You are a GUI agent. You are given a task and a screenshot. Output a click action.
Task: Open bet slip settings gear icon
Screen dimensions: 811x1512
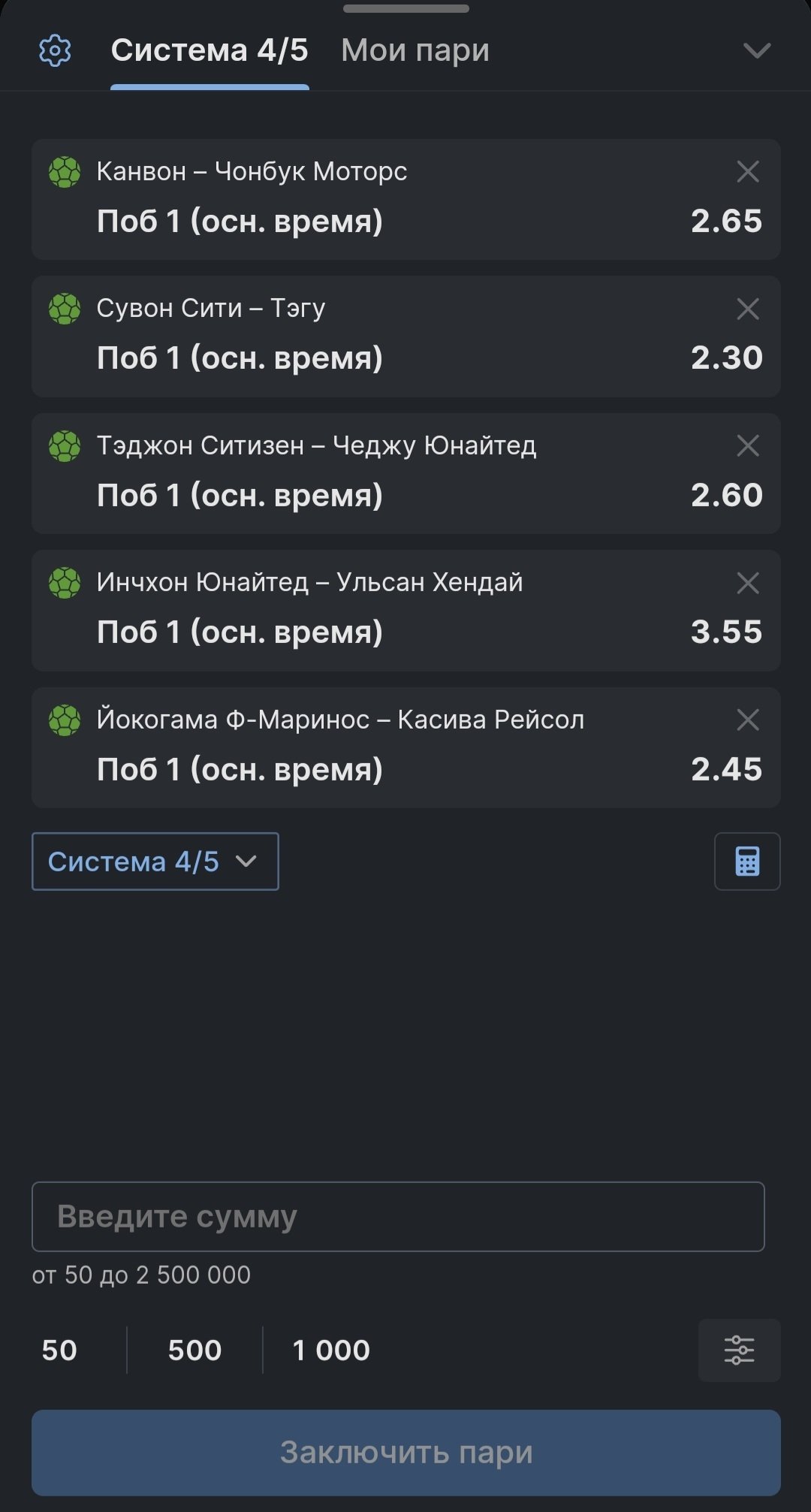click(55, 51)
